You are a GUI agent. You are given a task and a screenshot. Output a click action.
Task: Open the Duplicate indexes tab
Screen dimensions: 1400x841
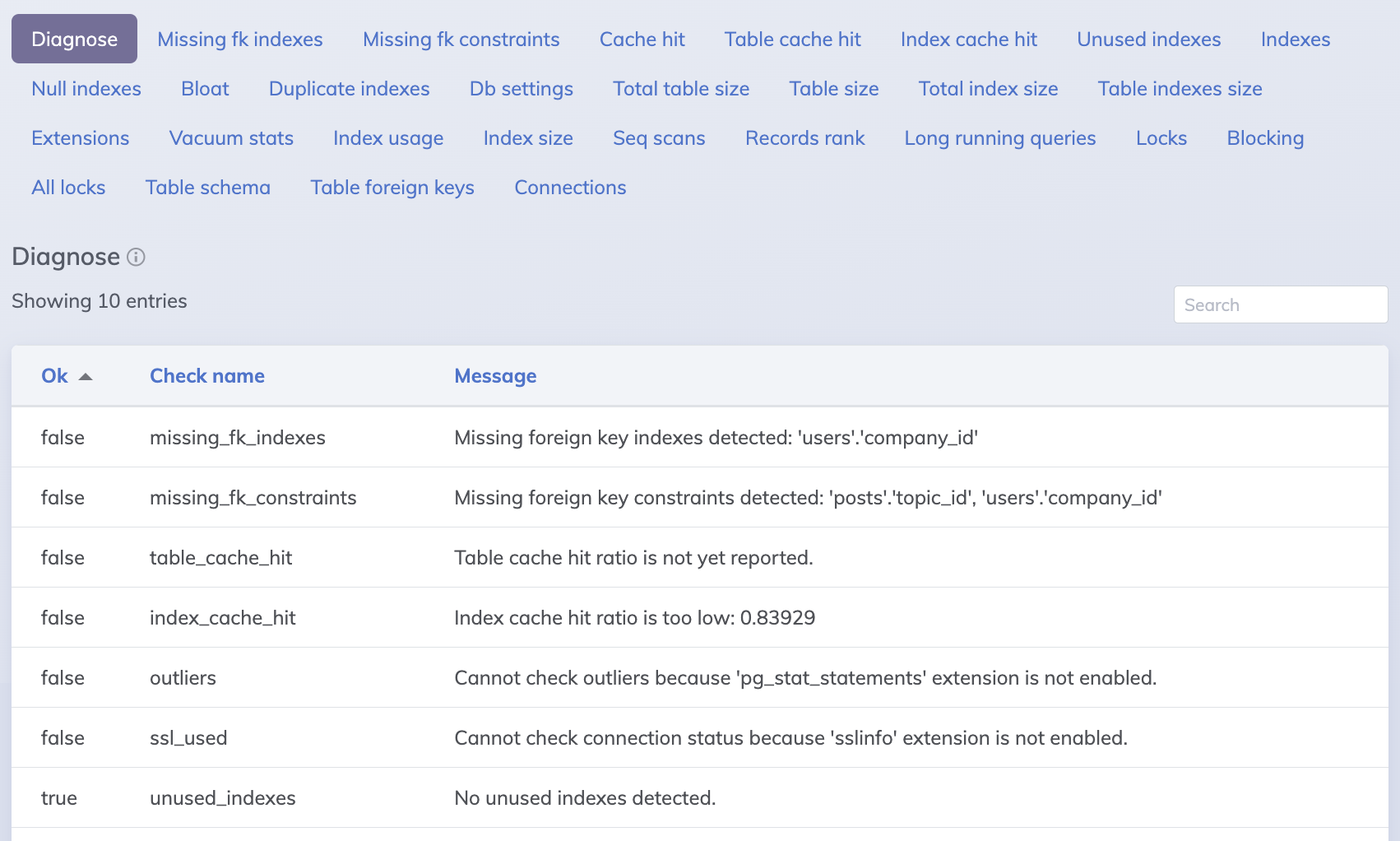pos(349,89)
